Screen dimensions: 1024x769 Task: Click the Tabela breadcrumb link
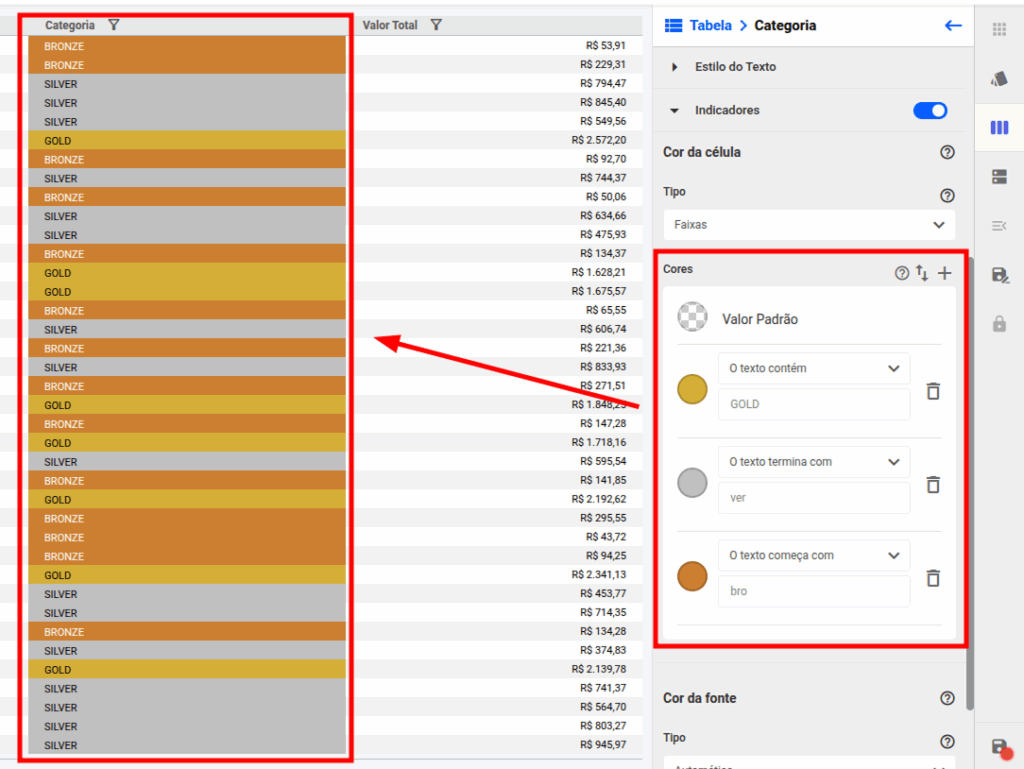click(x=710, y=26)
